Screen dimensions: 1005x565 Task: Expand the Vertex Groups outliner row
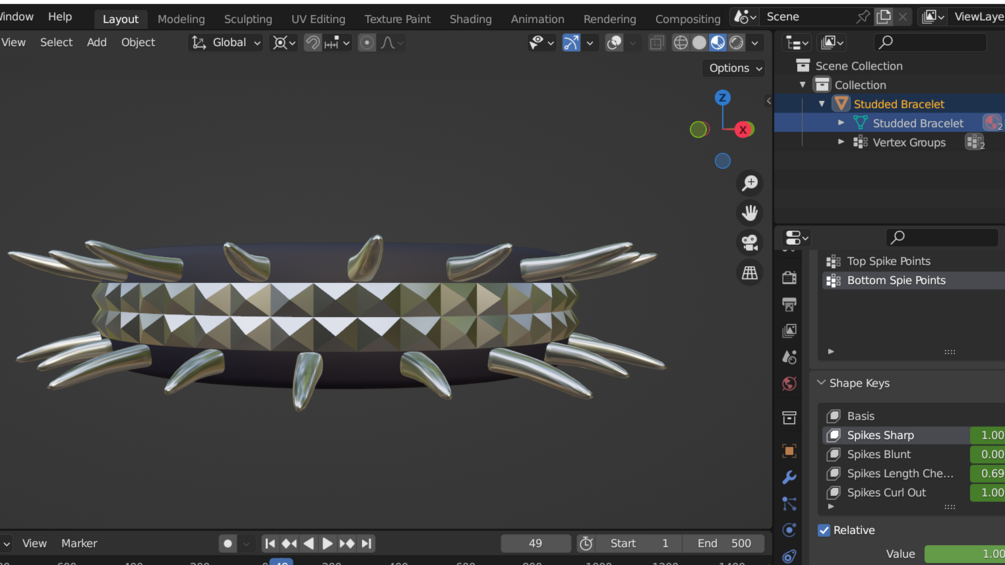click(x=841, y=142)
